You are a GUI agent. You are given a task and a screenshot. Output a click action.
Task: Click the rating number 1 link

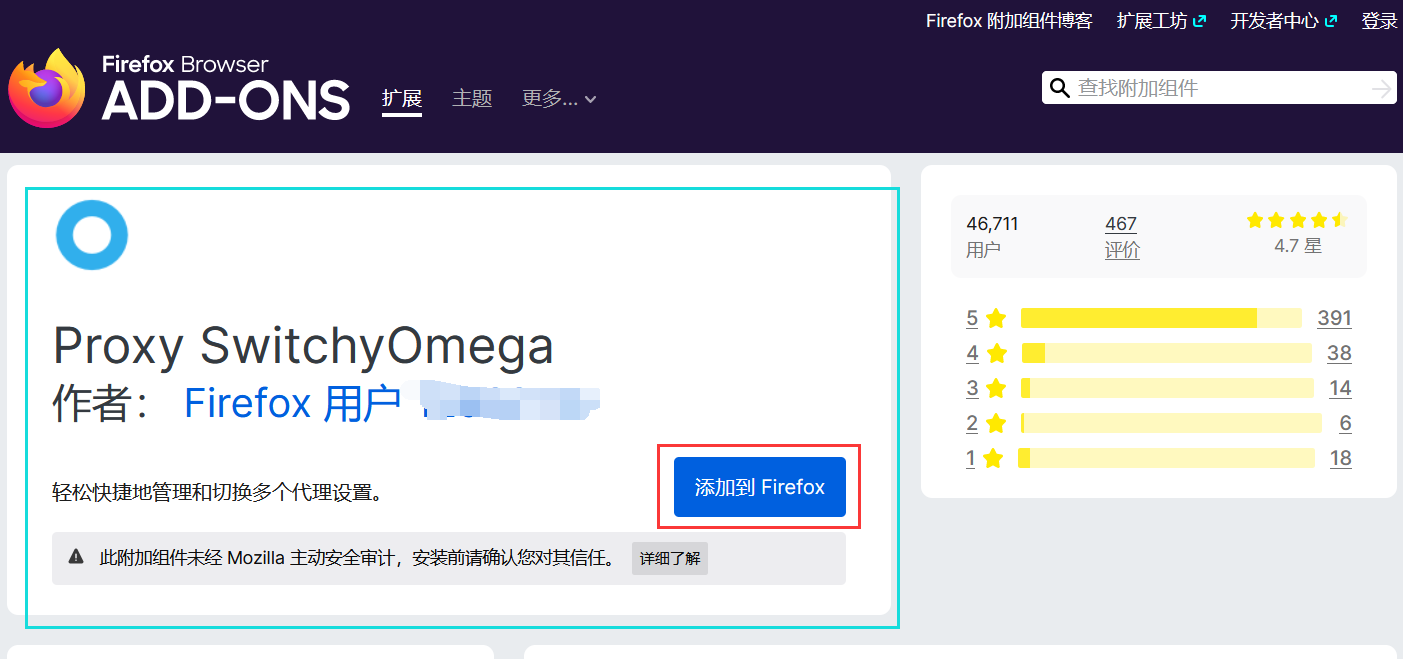pyautogui.click(x=970, y=458)
